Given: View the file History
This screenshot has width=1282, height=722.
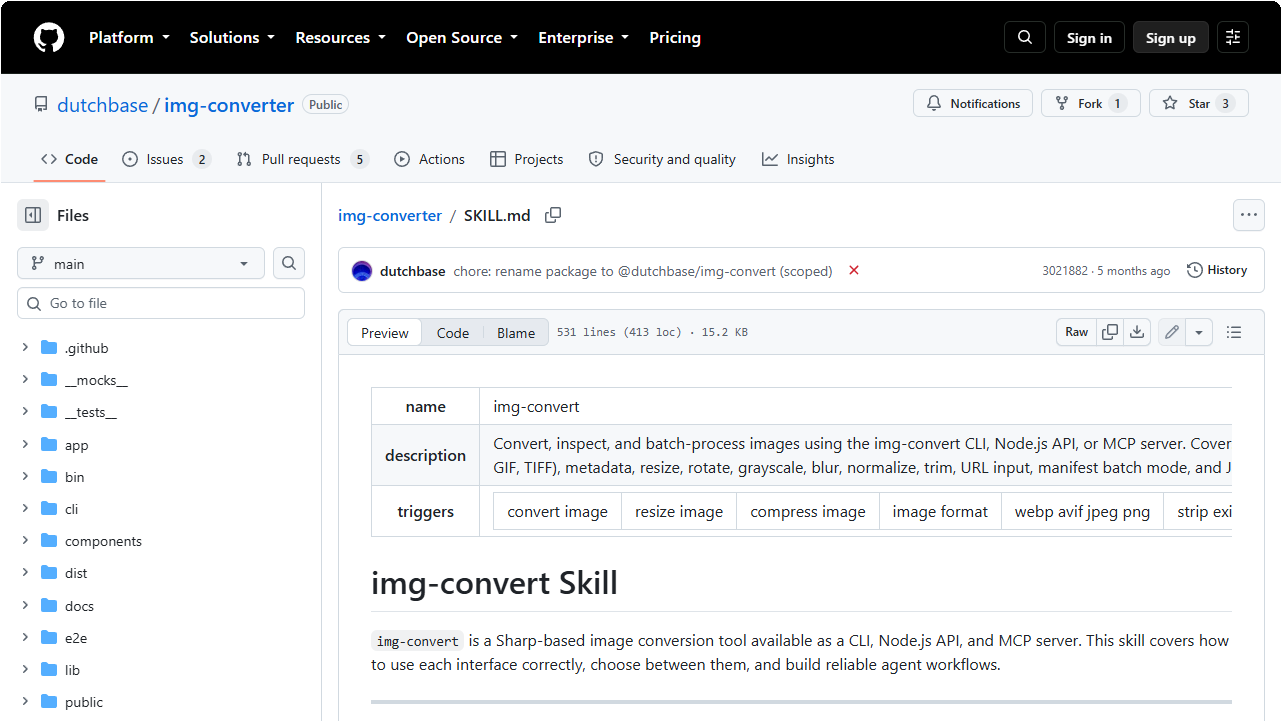Looking at the screenshot, I should tap(1217, 270).
